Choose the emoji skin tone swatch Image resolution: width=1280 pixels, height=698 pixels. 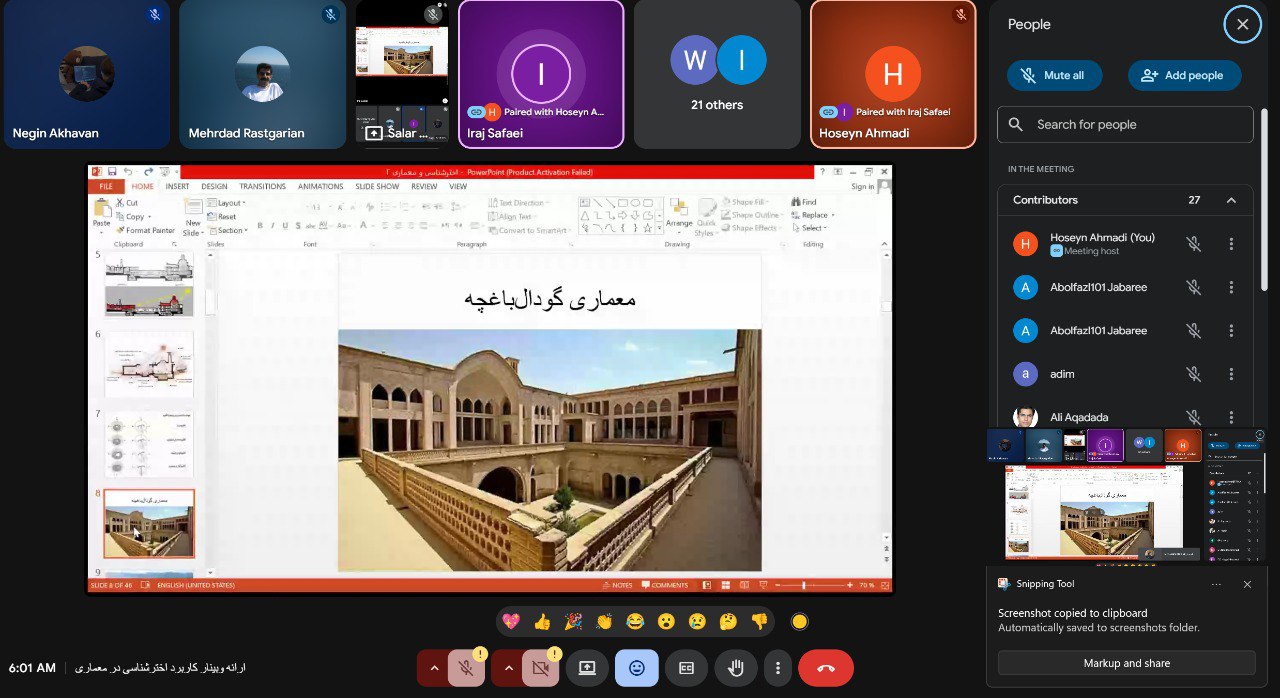(799, 621)
